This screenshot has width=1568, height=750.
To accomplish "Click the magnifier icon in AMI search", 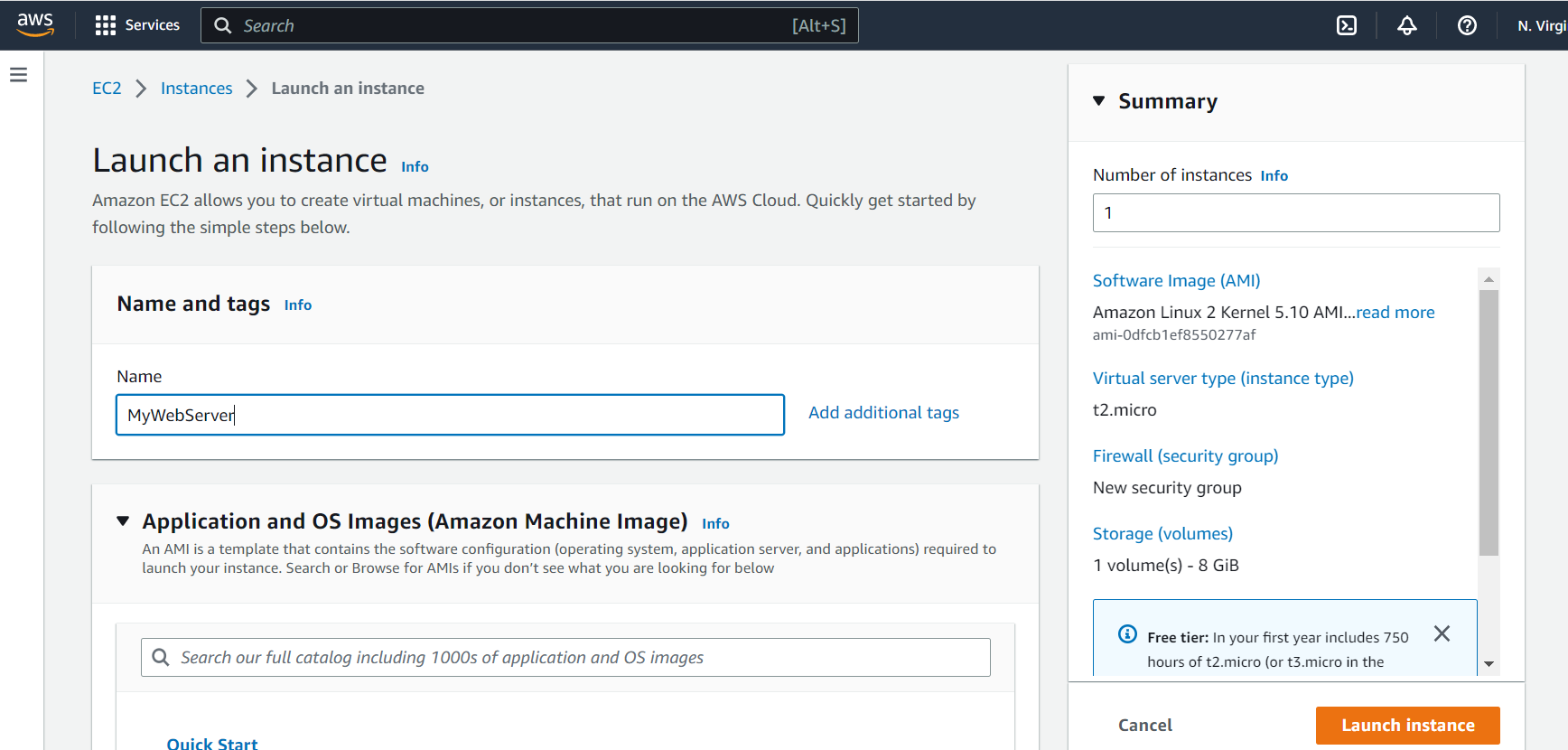I will pyautogui.click(x=161, y=657).
